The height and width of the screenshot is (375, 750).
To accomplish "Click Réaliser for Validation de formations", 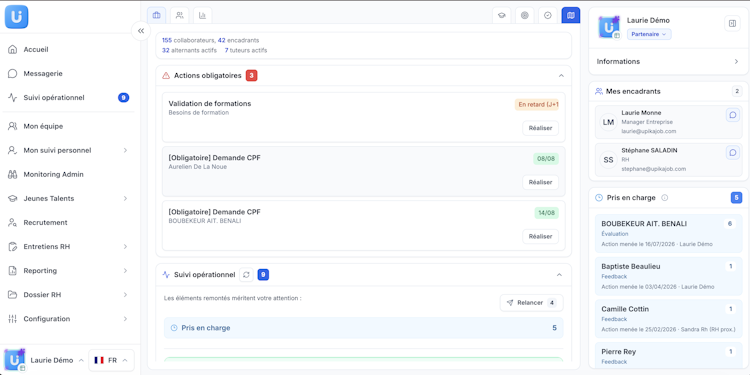I will coord(540,128).
